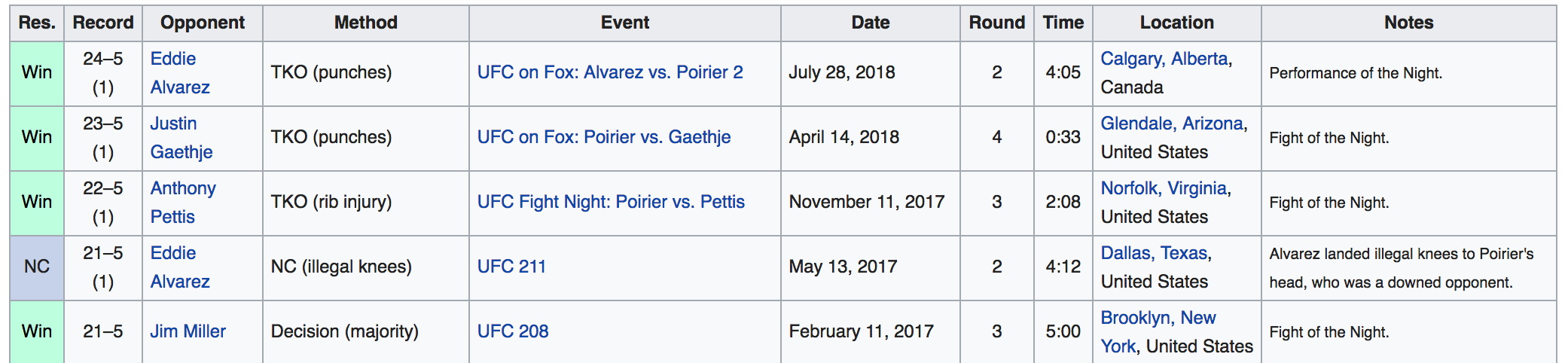
Task: Click the NC result cell
Action: [37, 267]
